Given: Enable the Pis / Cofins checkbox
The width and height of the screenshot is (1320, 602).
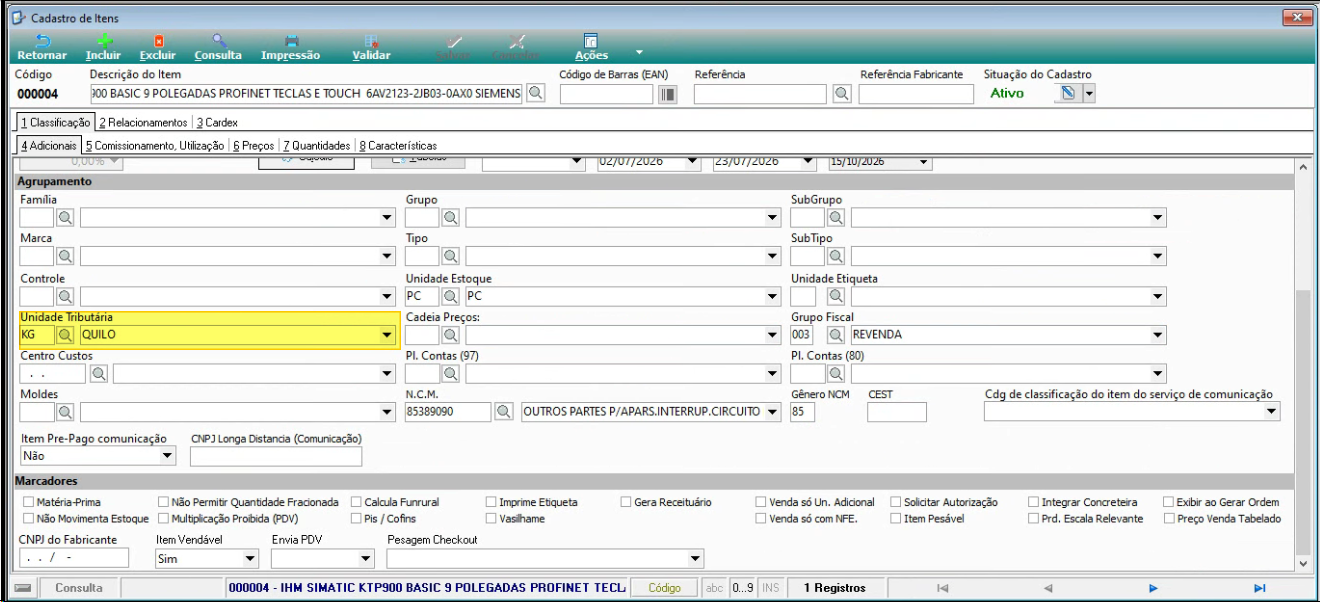Looking at the screenshot, I should tap(357, 519).
